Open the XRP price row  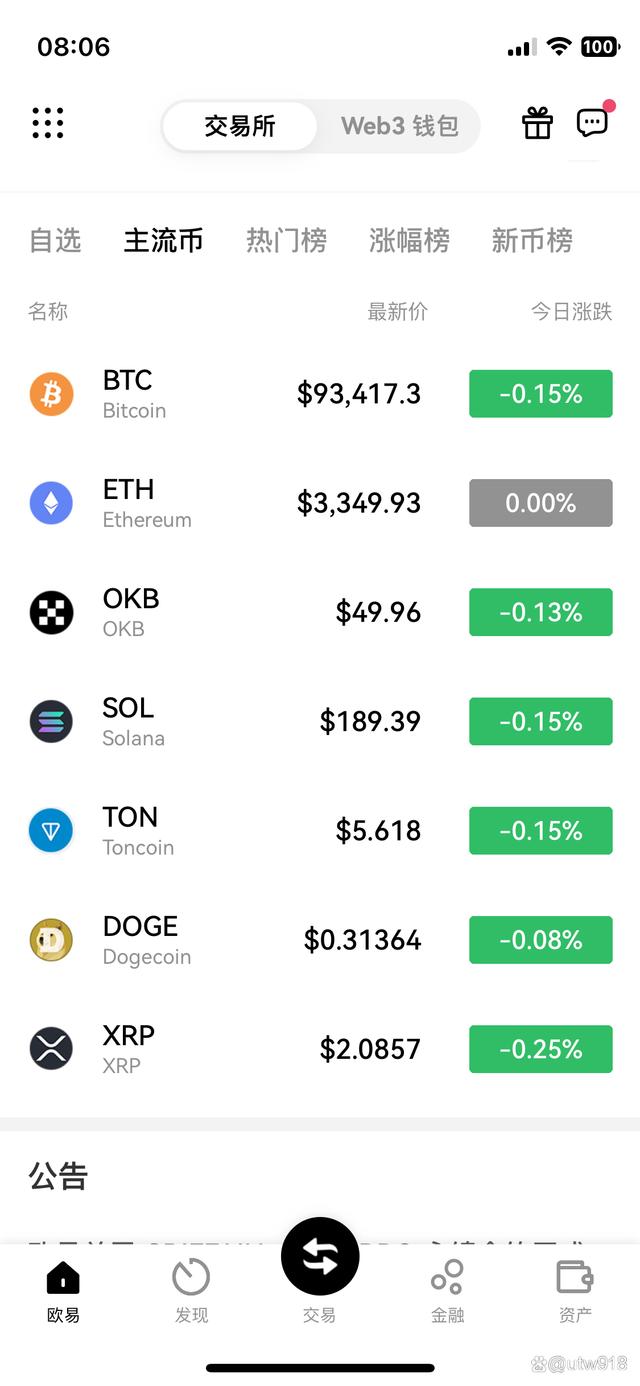(x=320, y=1049)
